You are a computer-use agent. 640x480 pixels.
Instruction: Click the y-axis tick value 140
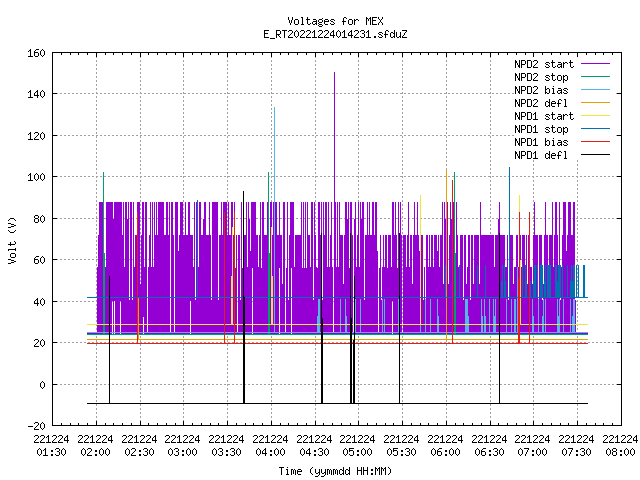pos(36,94)
